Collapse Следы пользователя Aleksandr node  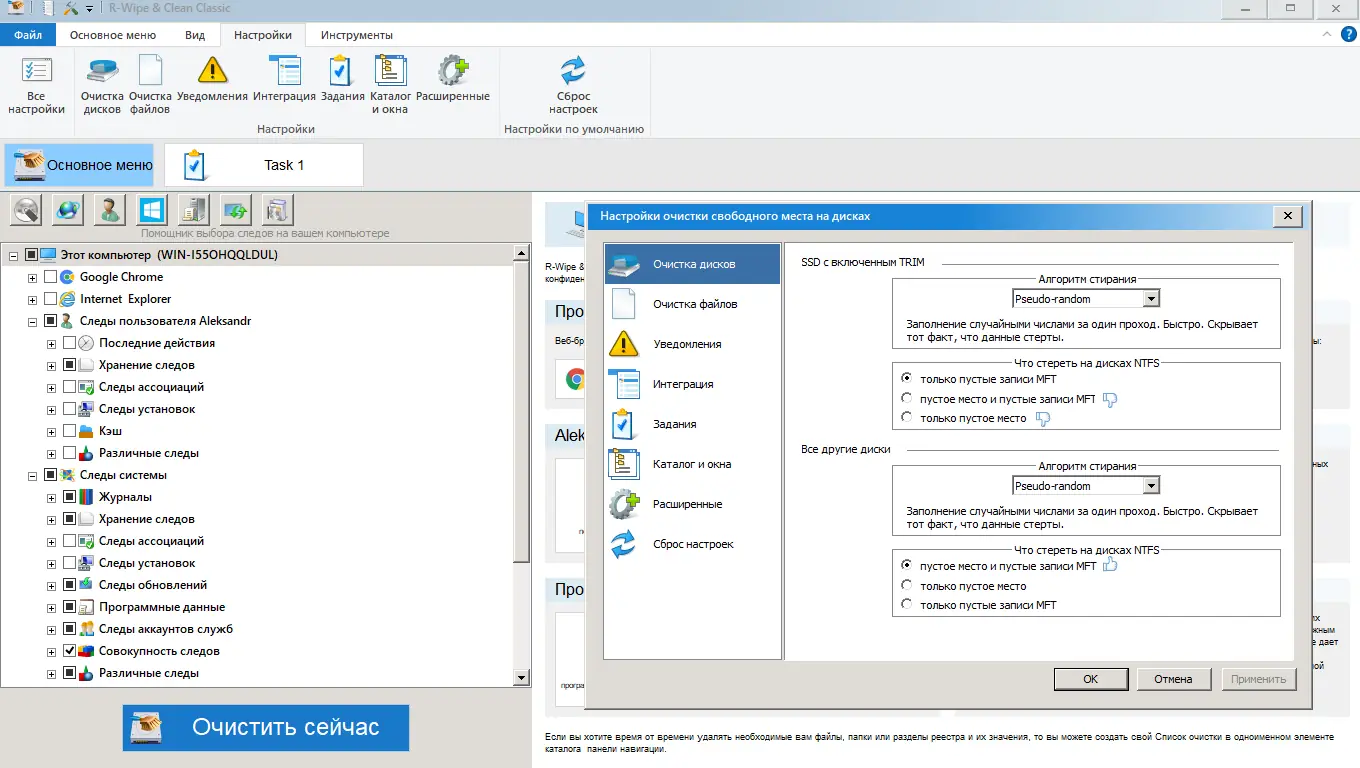coord(33,321)
